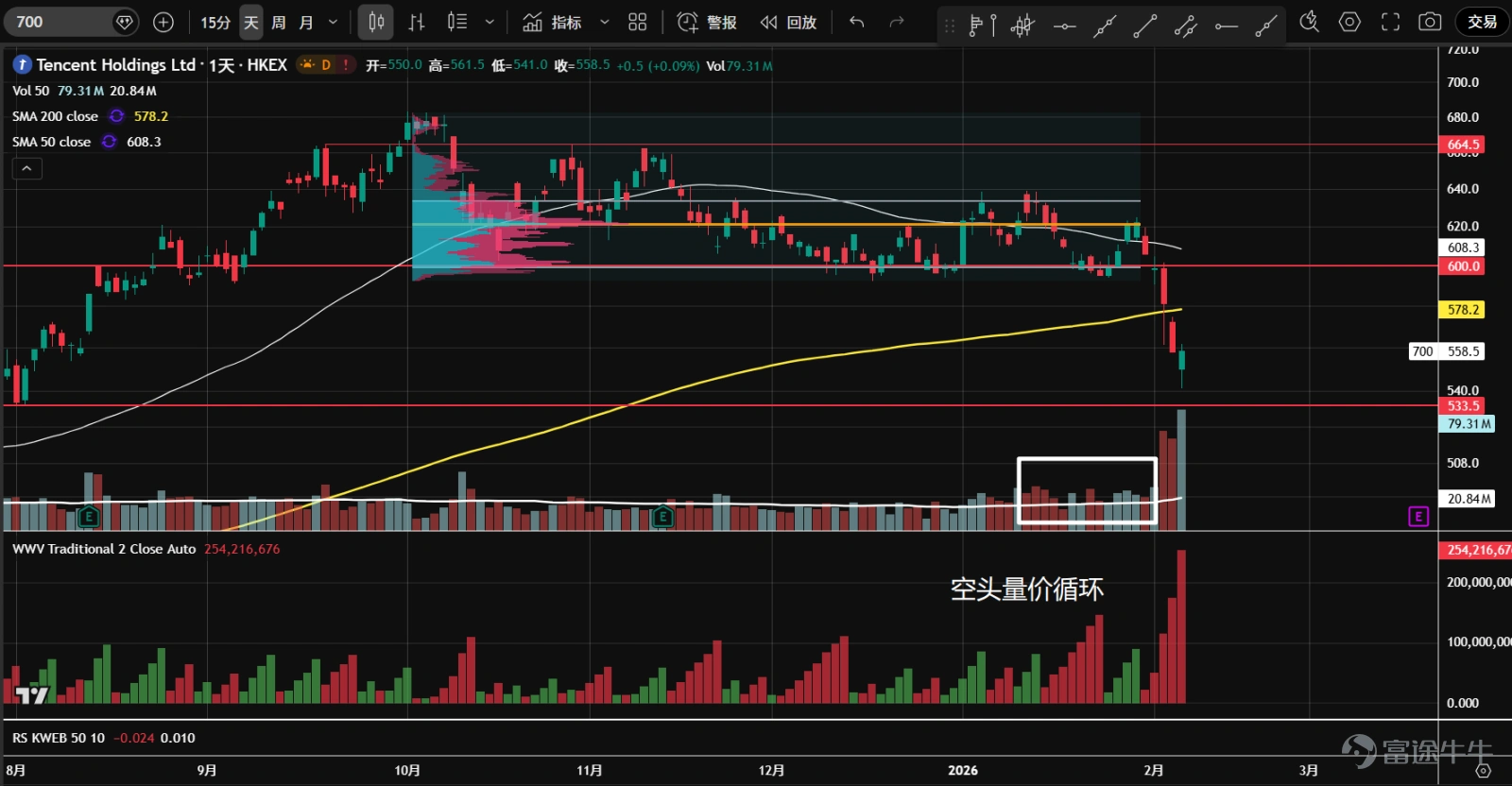Add a comparison symbol with the plus icon
This screenshot has height=786, width=1512.
point(163,22)
